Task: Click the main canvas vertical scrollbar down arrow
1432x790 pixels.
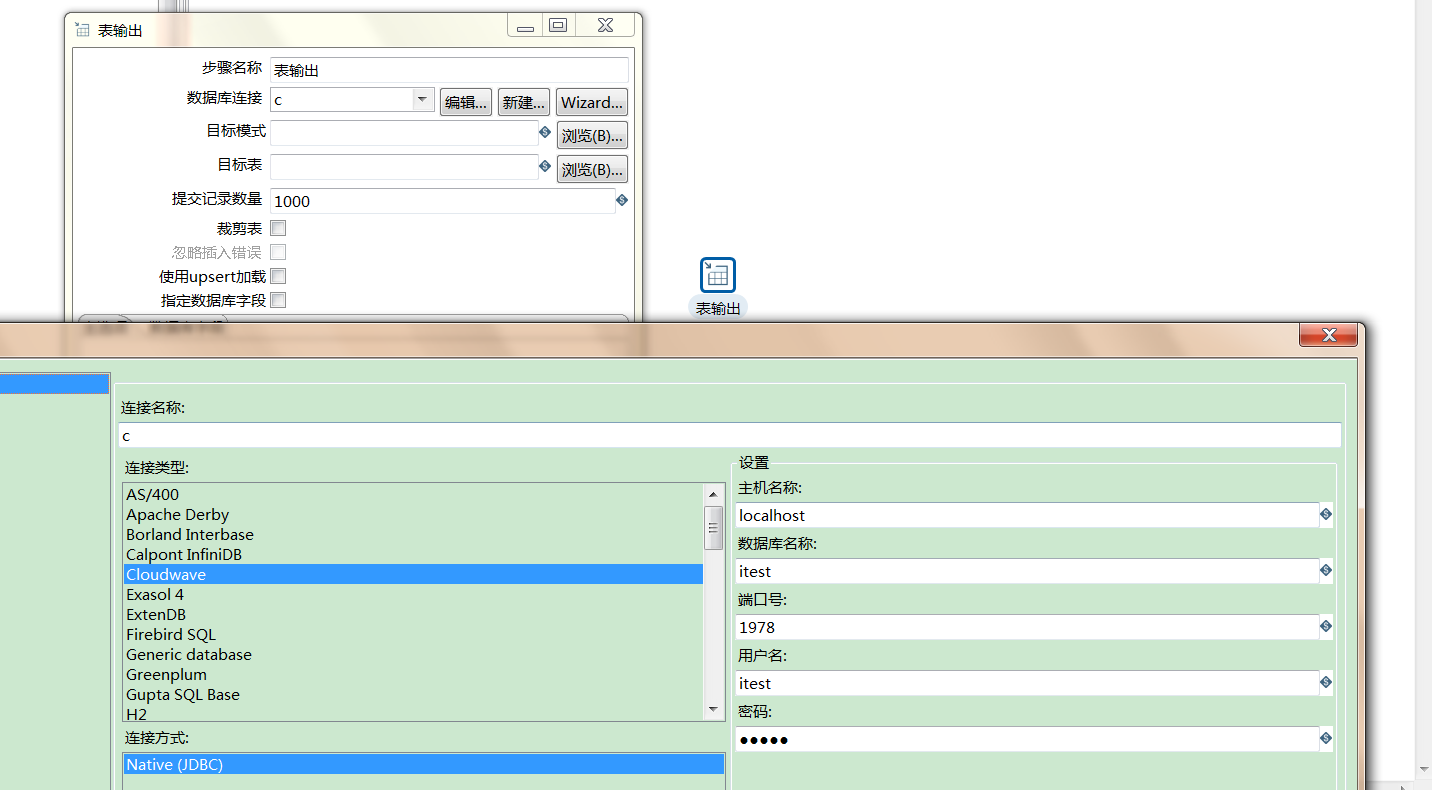Action: 1424,770
